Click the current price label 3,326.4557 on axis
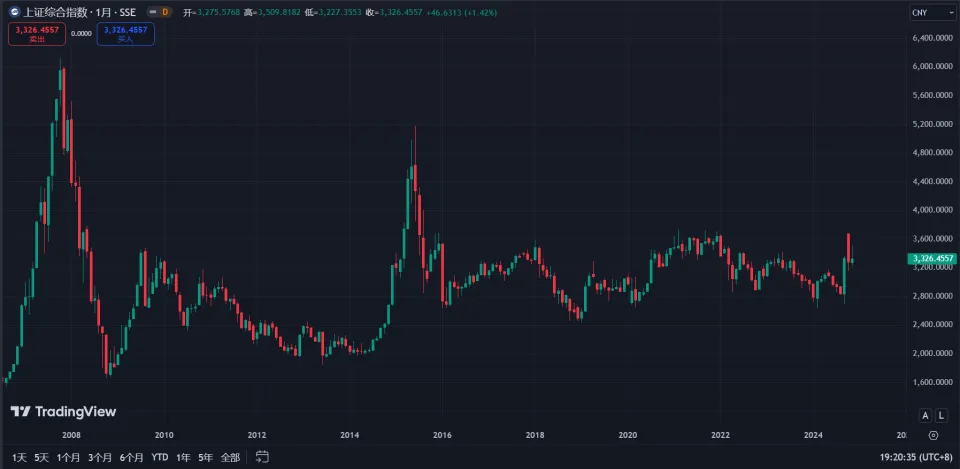Image resolution: width=960 pixels, height=469 pixels. coord(931,259)
